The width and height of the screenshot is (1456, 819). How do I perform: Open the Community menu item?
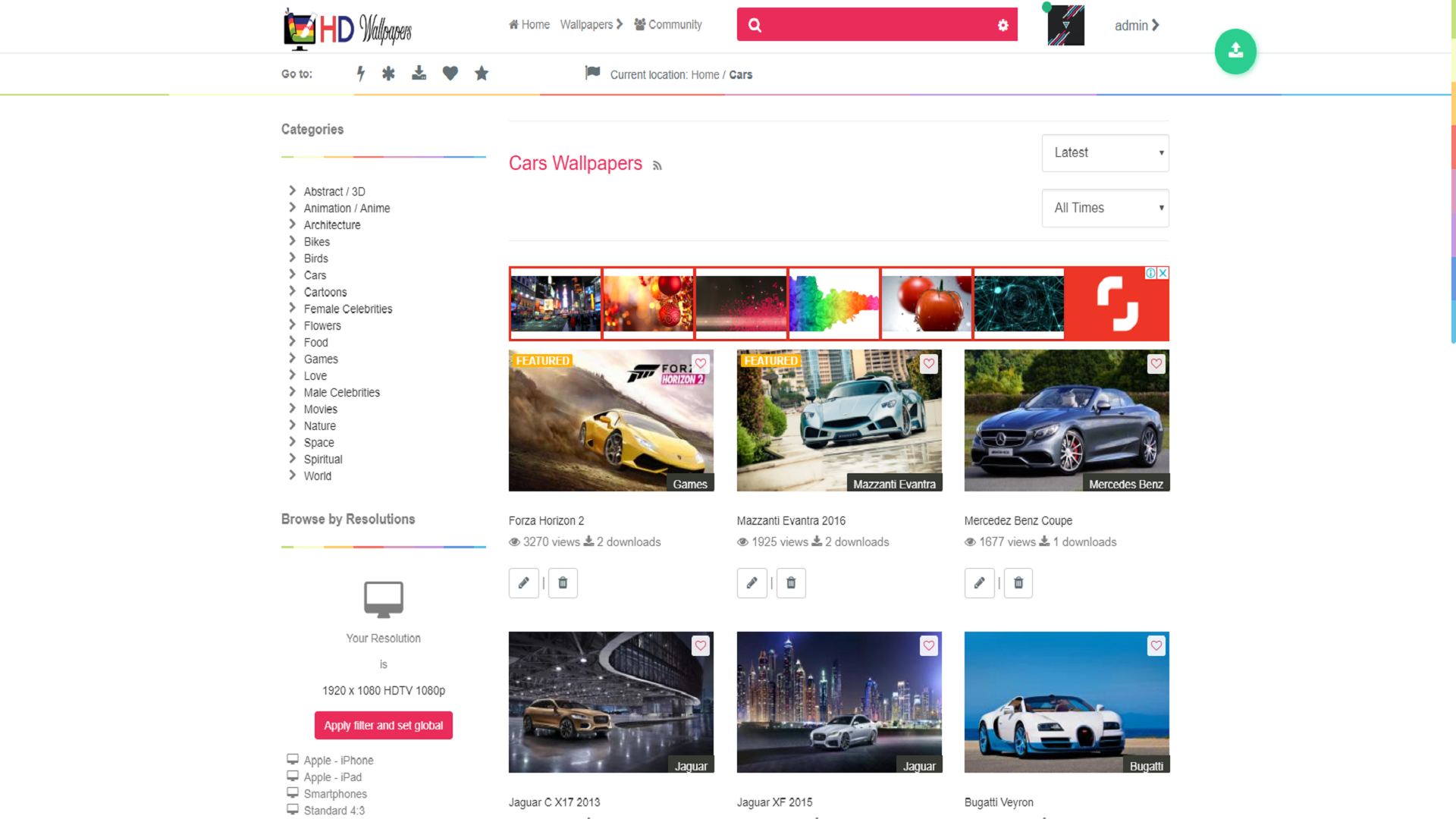click(x=668, y=24)
